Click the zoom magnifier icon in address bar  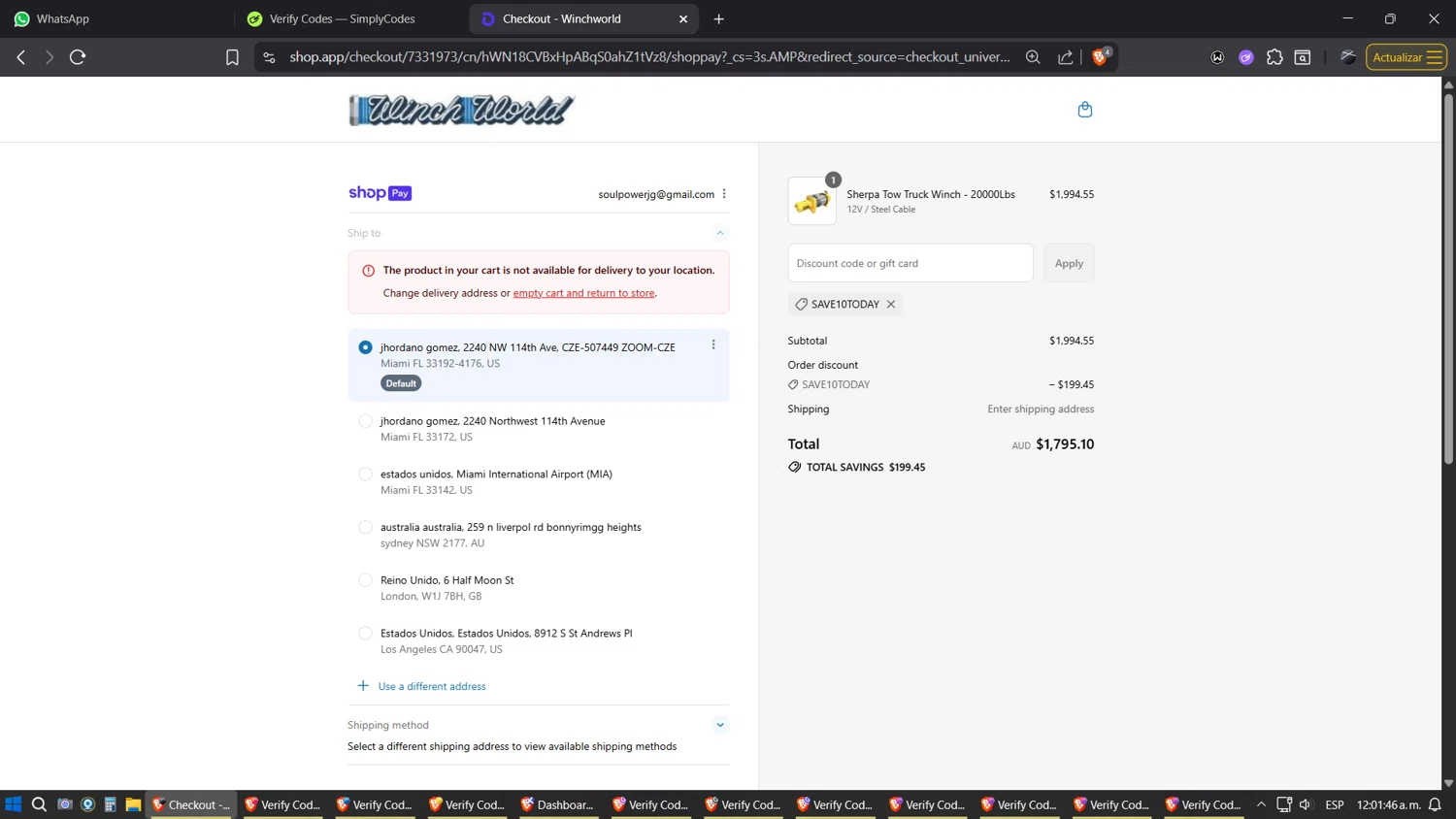click(1033, 57)
